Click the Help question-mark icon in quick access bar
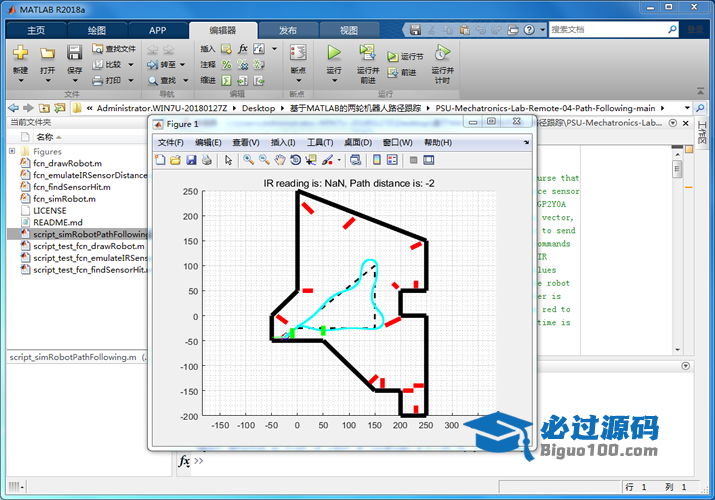 click(x=529, y=30)
